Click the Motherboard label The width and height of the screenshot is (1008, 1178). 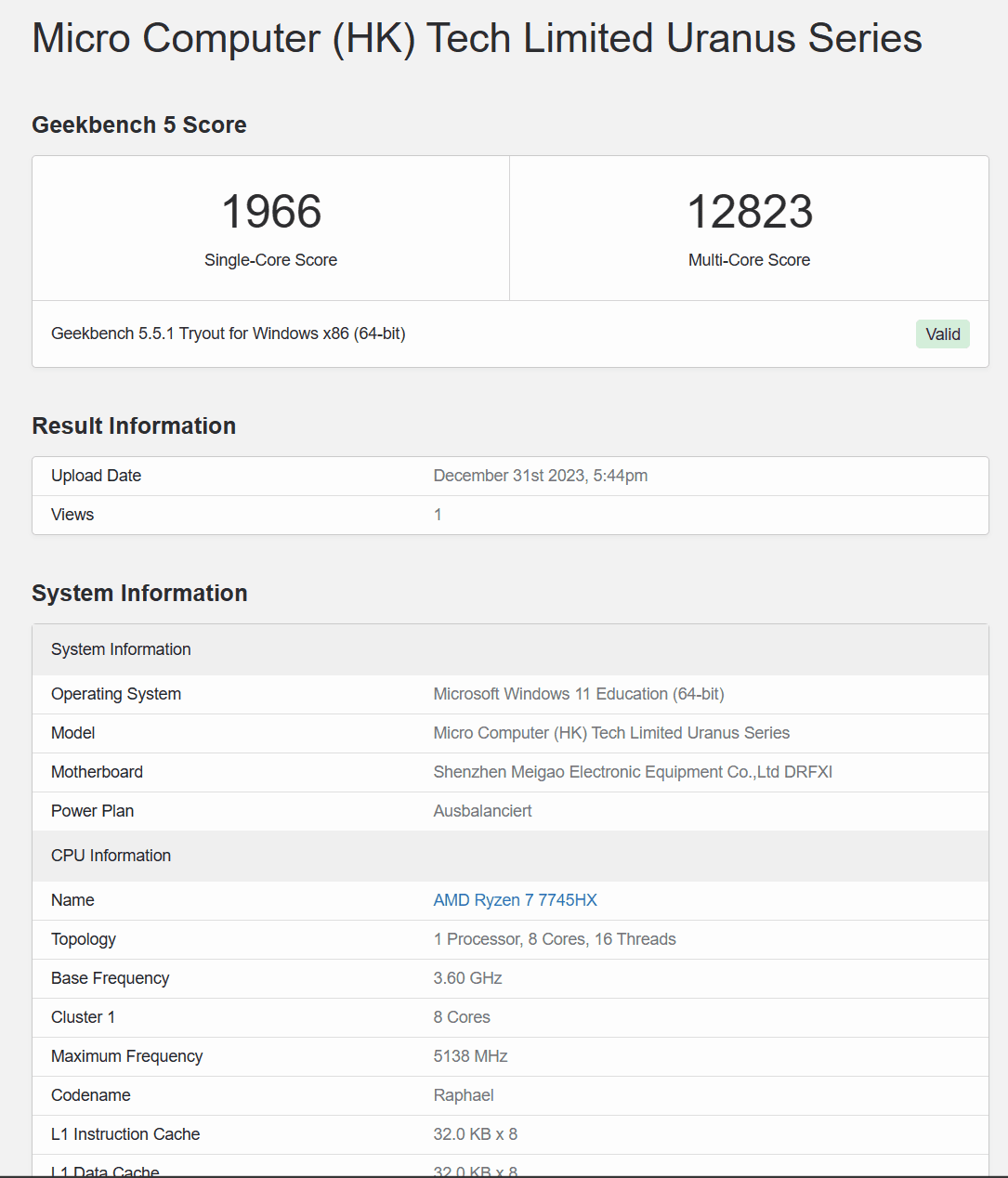tap(98, 772)
